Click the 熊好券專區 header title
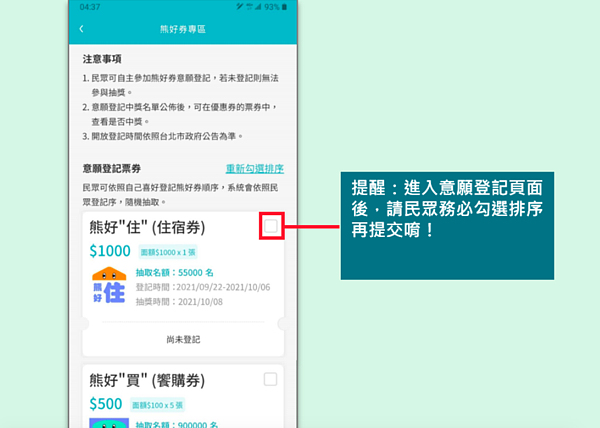600x428 pixels. click(183, 29)
